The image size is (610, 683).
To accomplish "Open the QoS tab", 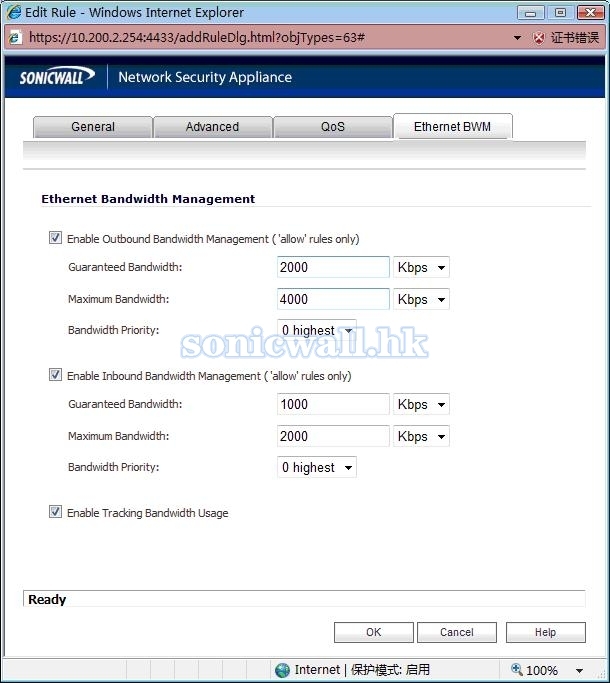I will pyautogui.click(x=332, y=127).
